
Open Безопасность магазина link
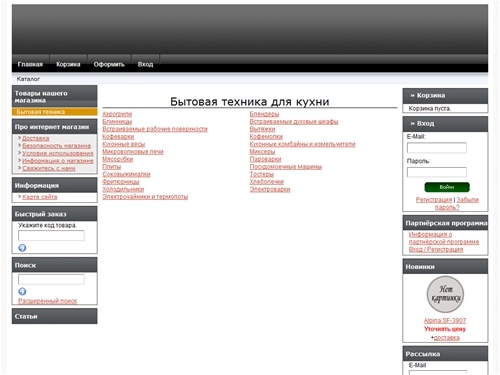coord(57,146)
